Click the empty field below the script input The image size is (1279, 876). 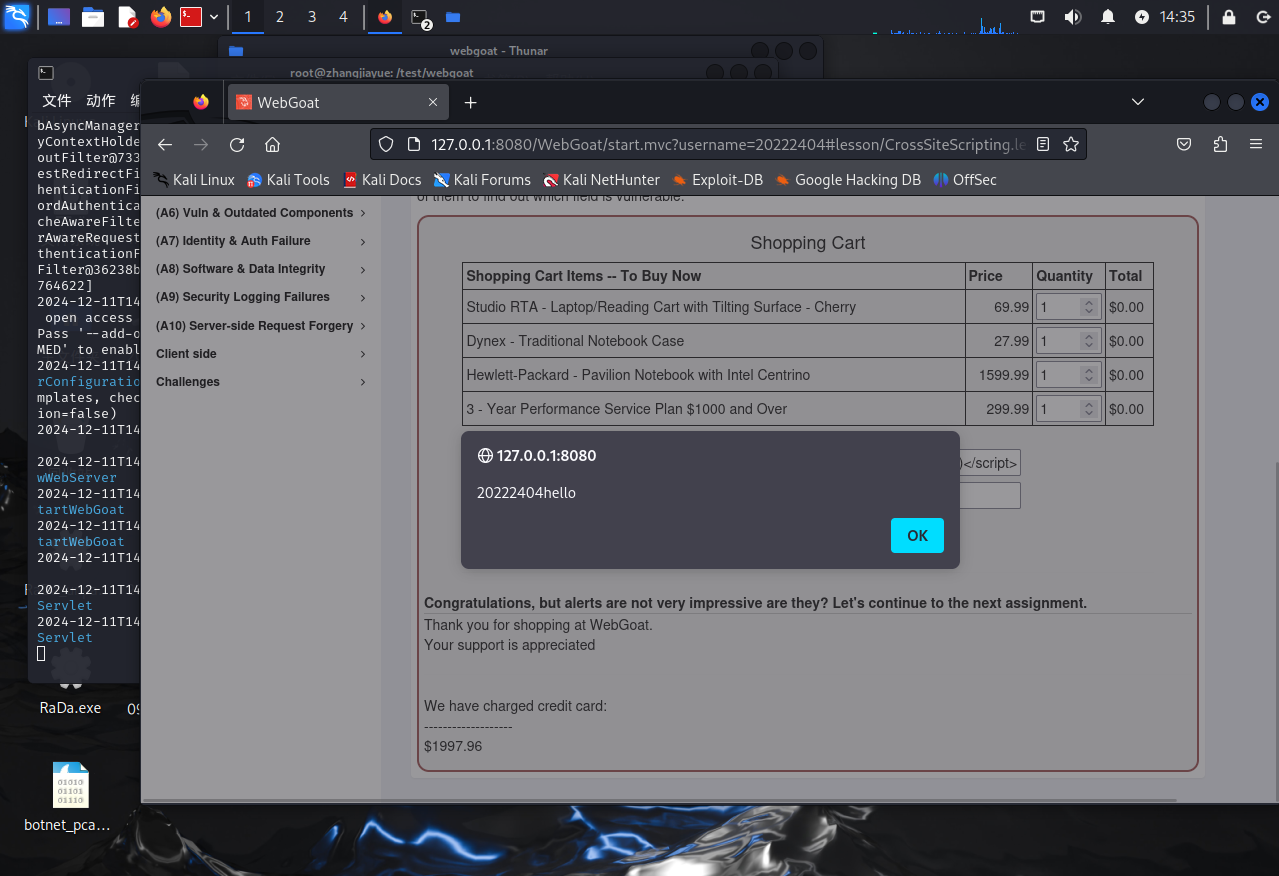(989, 495)
